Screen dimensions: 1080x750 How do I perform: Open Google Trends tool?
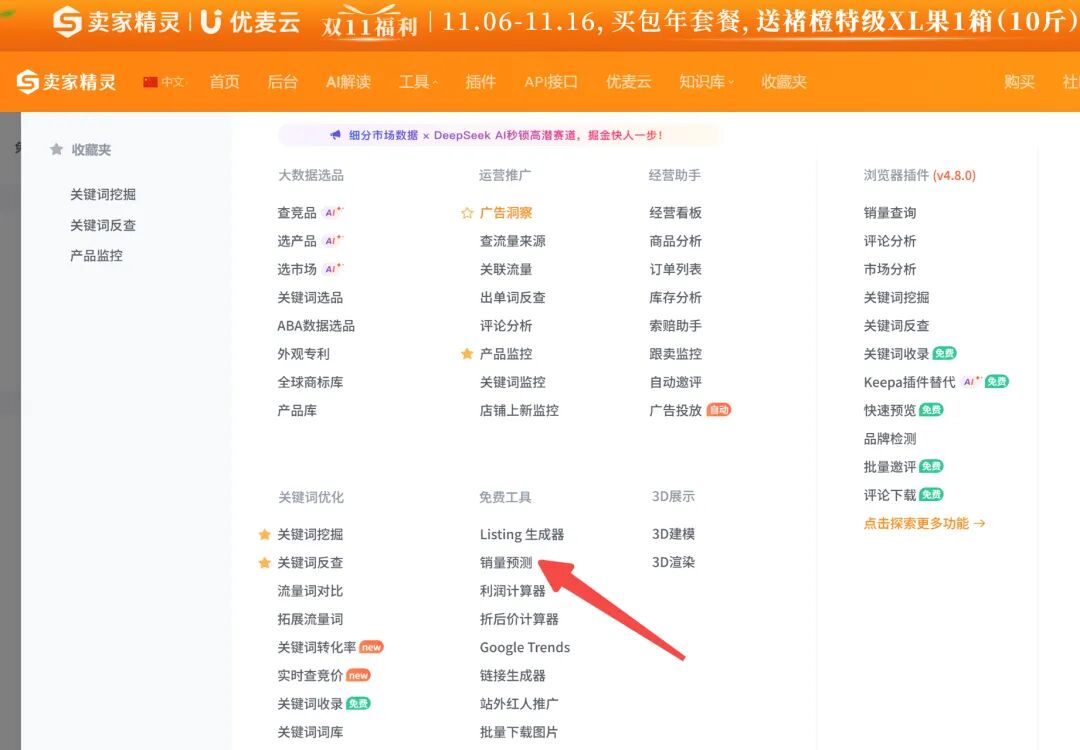coord(525,647)
